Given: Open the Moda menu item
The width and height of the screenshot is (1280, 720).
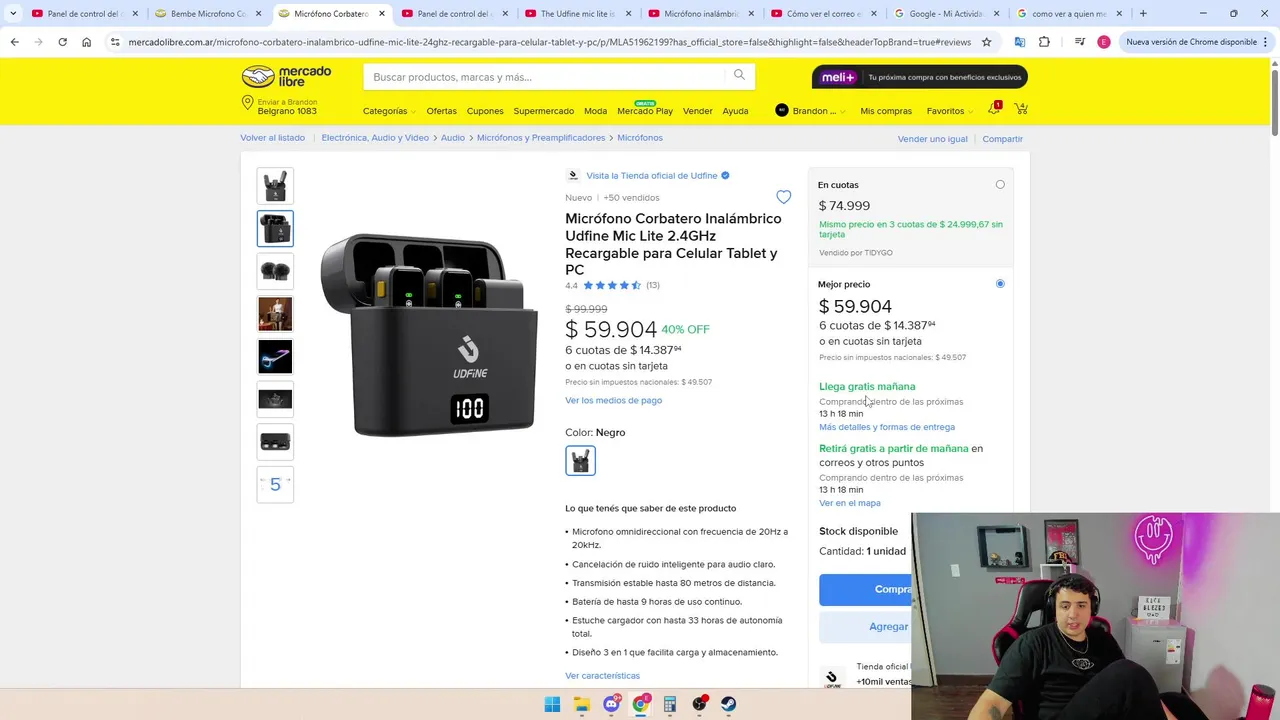Looking at the screenshot, I should 595,111.
